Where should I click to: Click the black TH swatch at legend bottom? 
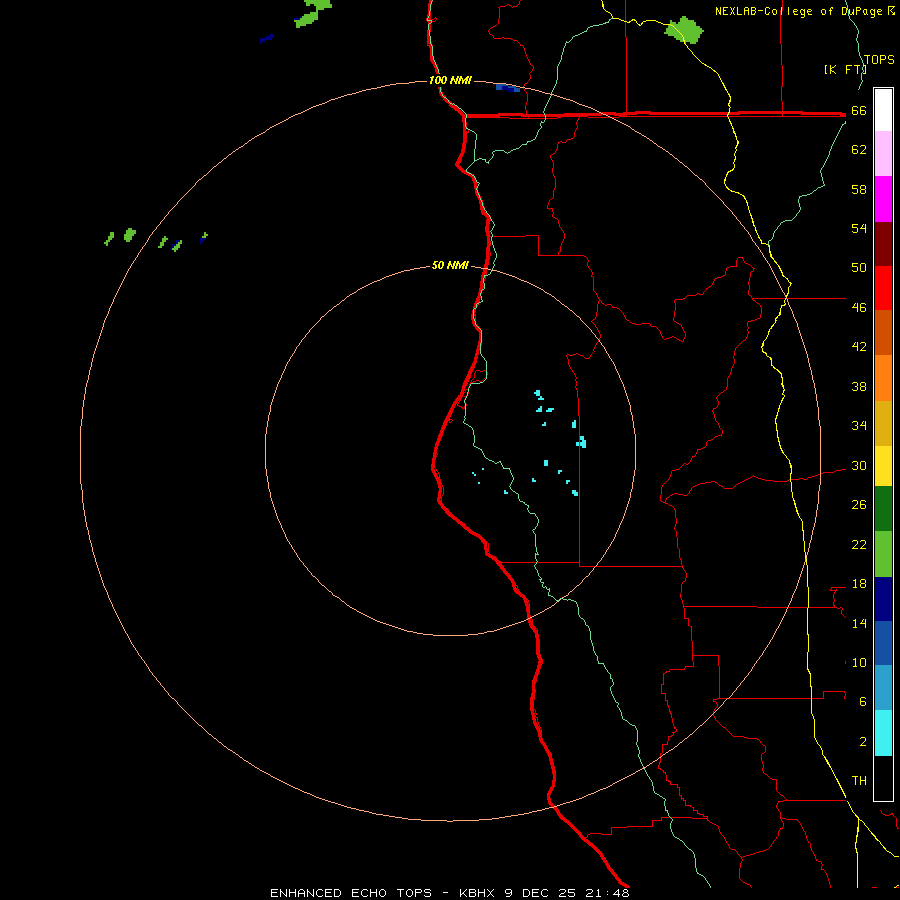[883, 778]
